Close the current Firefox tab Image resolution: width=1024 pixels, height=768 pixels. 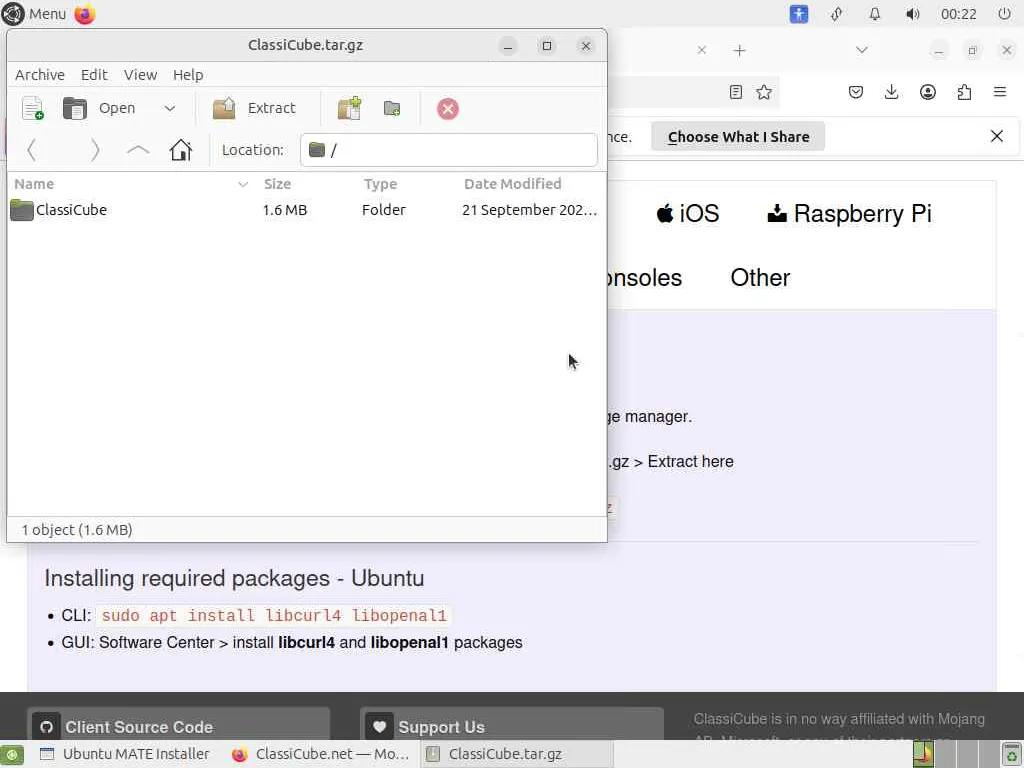click(x=701, y=50)
